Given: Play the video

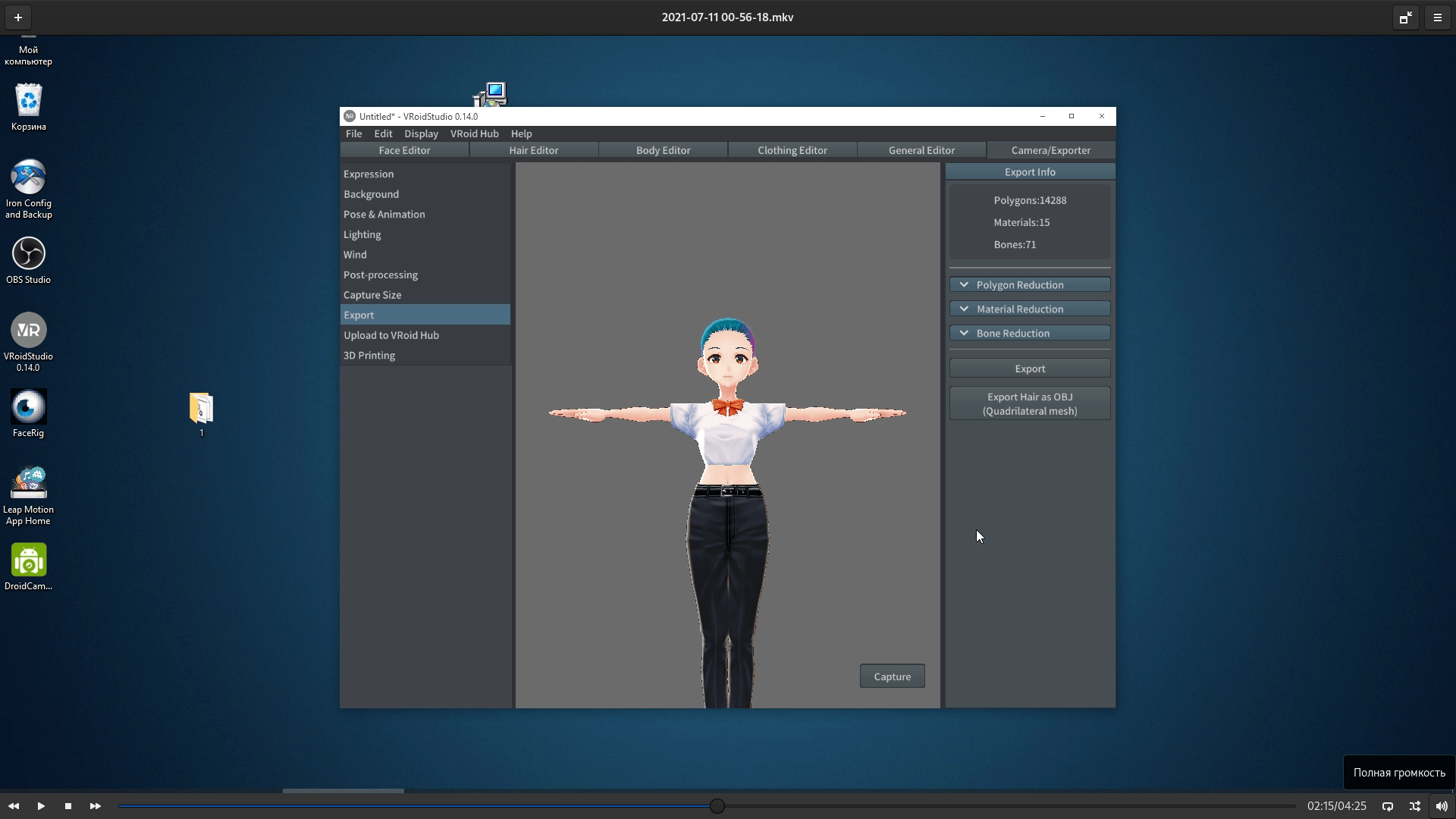Looking at the screenshot, I should (x=41, y=806).
